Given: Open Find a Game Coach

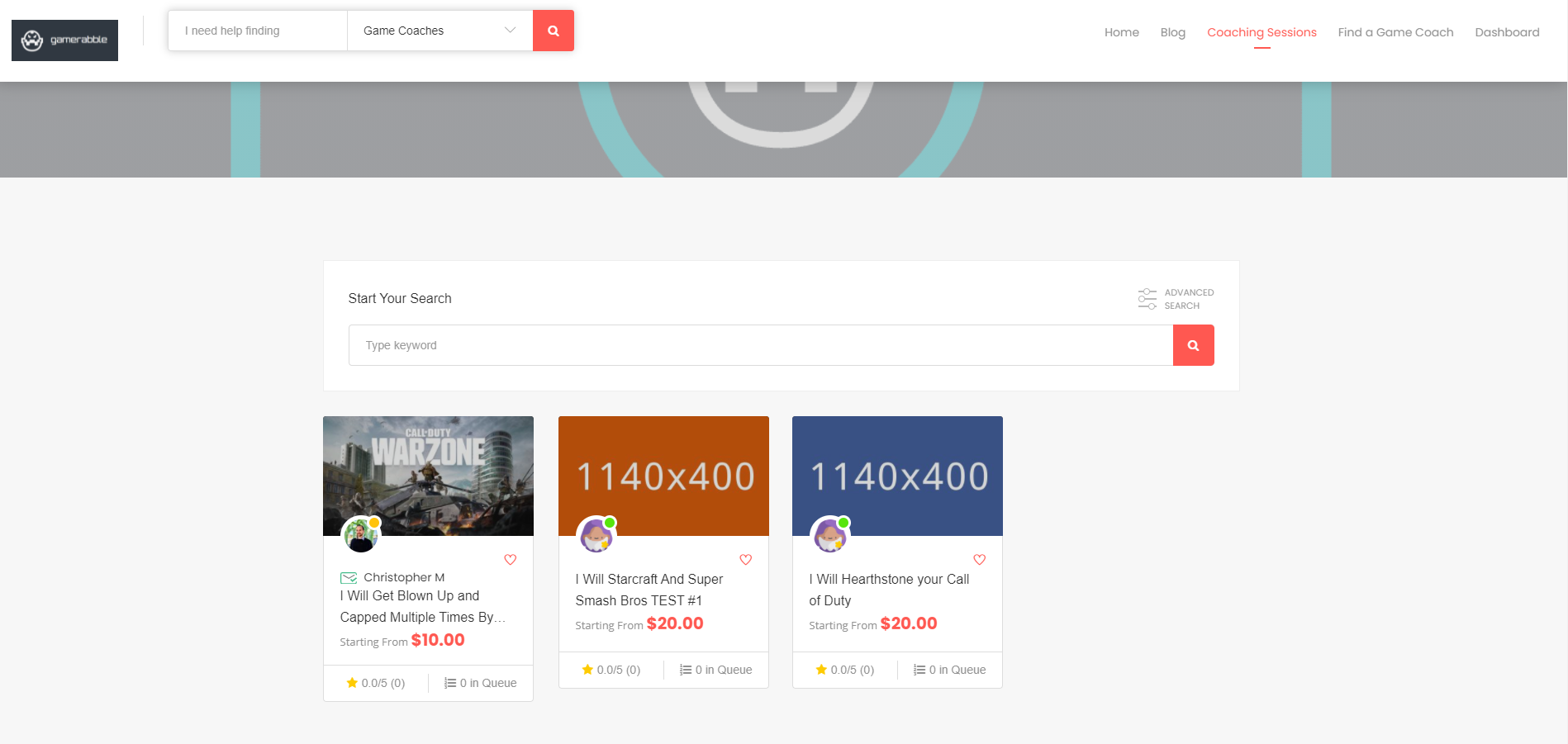Looking at the screenshot, I should click(x=1395, y=32).
